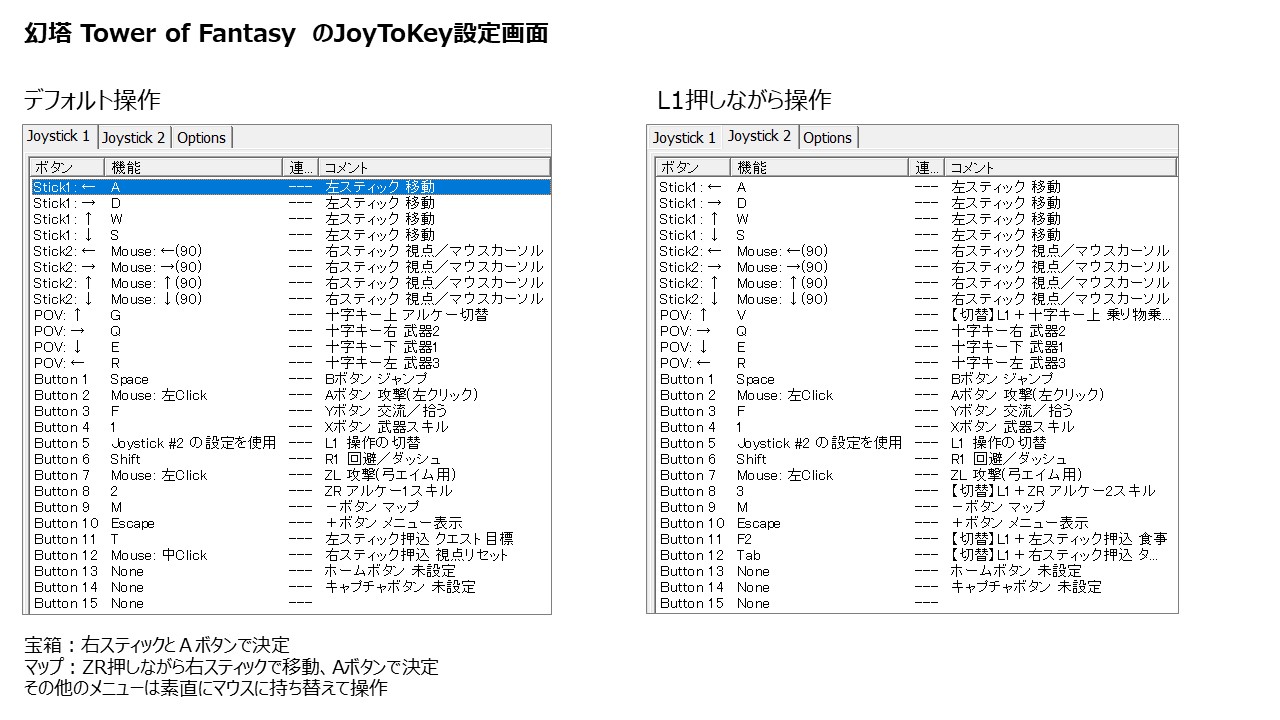
Task: Open Joystick 2 tab in left panel
Action: point(134,138)
